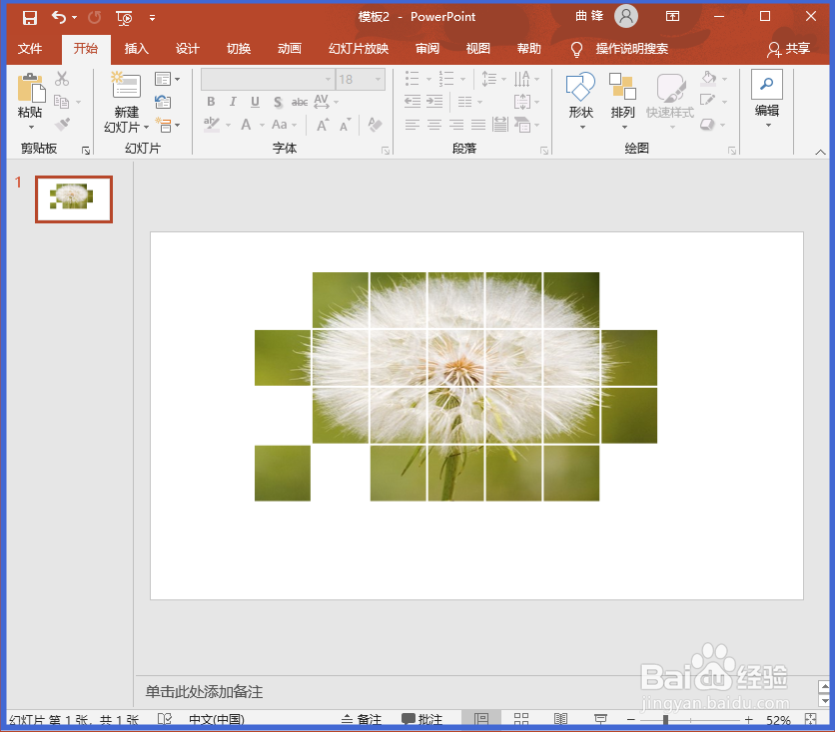The image size is (835, 732).
Task: Open the 审阅 tab
Action: click(427, 49)
